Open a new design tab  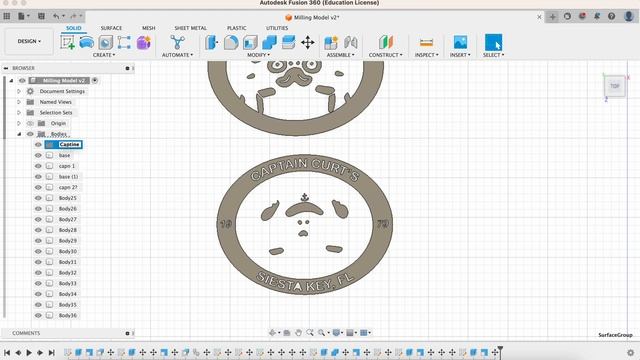point(552,17)
